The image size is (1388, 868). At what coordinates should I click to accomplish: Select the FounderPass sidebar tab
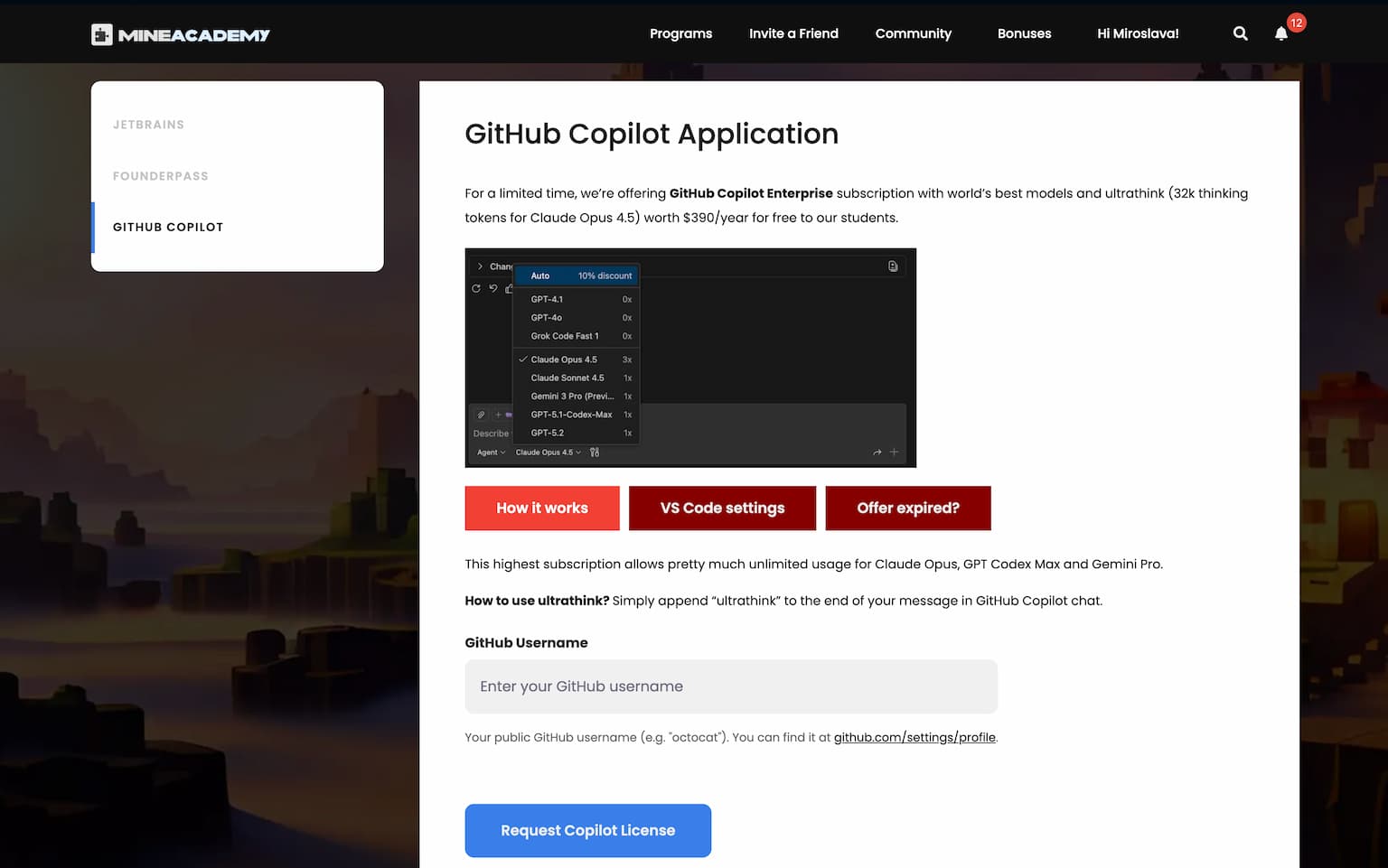pyautogui.click(x=161, y=176)
